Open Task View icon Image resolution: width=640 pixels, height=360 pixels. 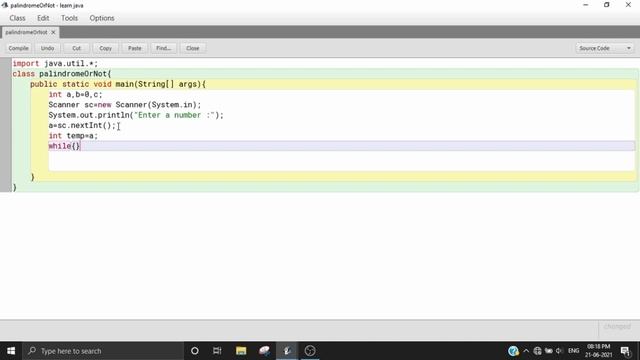tap(217, 351)
